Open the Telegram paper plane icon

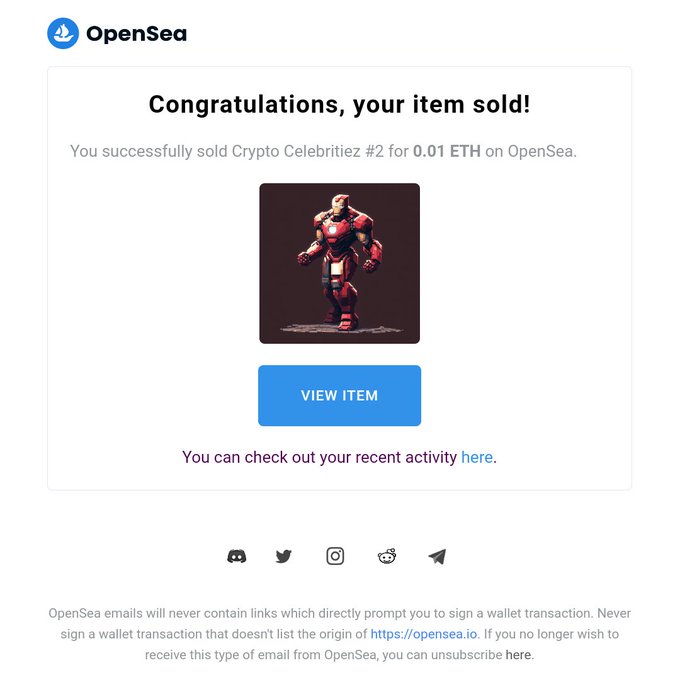point(437,556)
